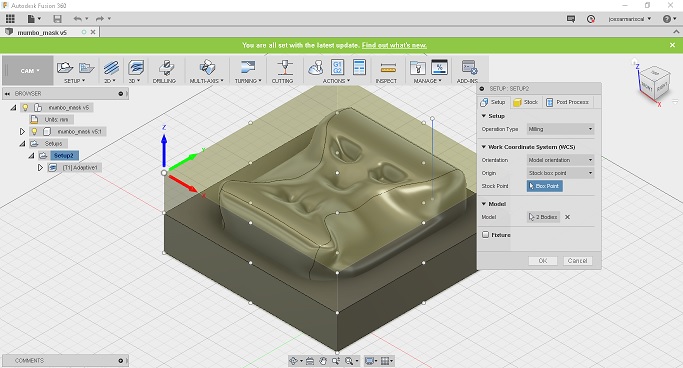
Task: Open the CAM workspace switcher dropdown
Action: click(29, 71)
